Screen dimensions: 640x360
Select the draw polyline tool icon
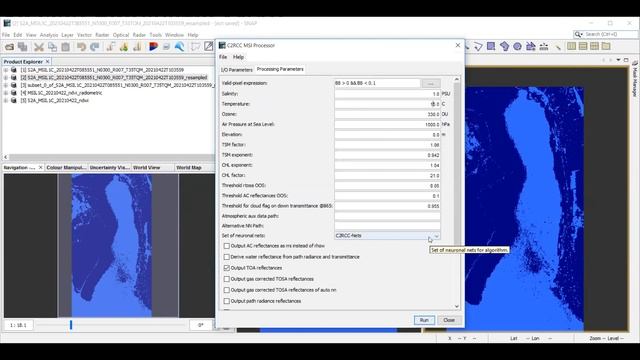478,47
